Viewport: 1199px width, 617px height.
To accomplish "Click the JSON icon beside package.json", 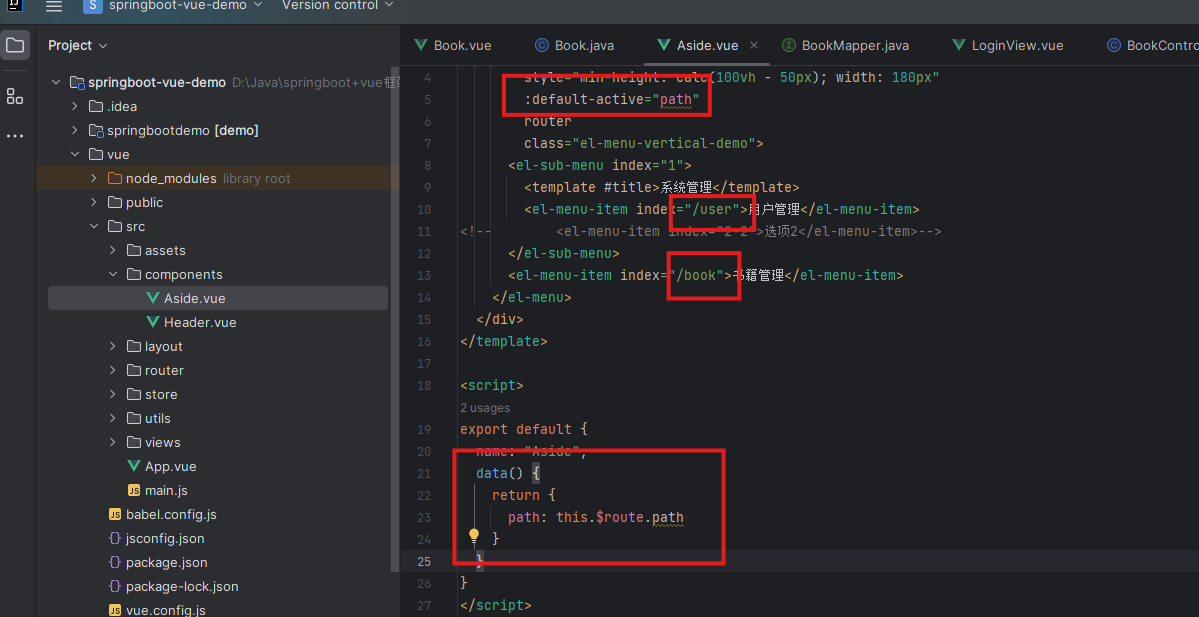I will (115, 562).
